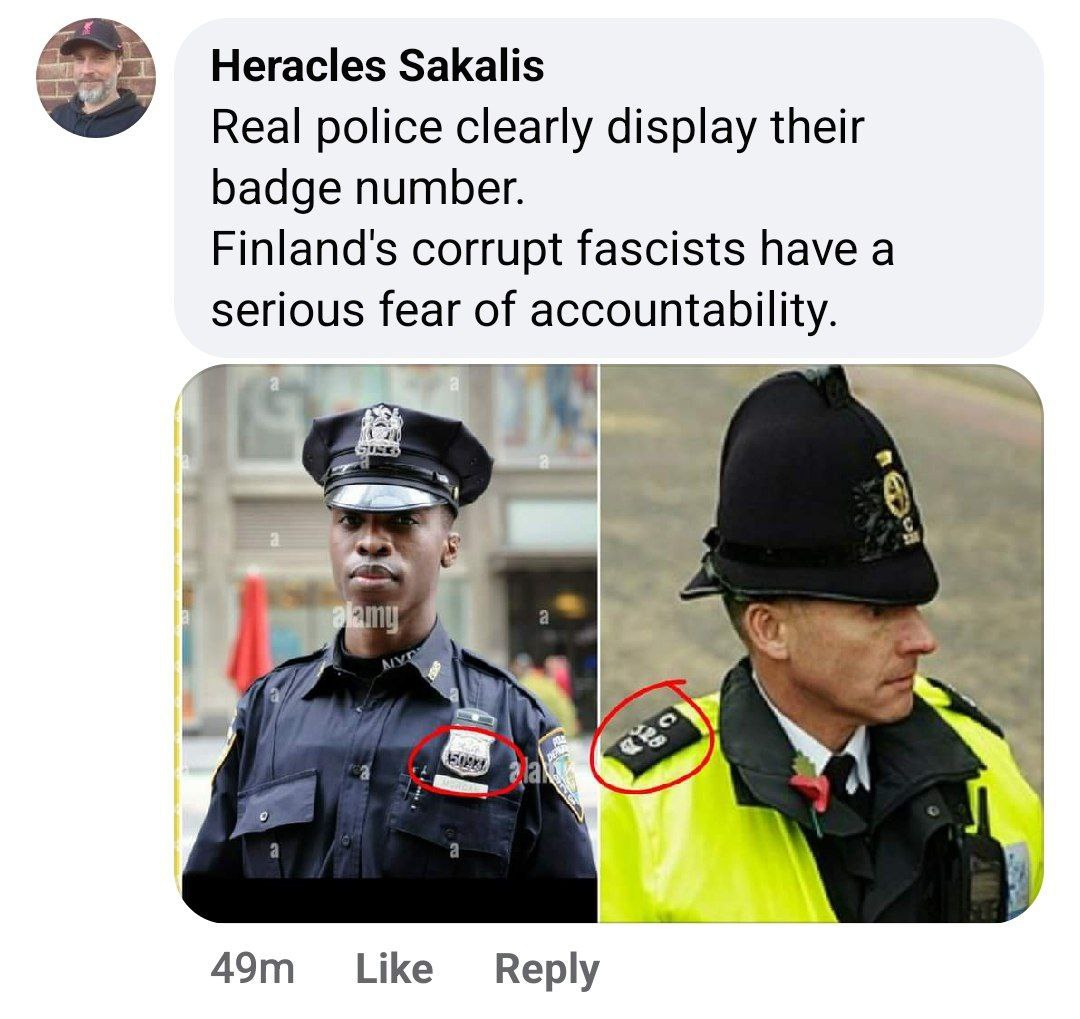
Task: Select the comment text bubble
Action: pyautogui.click(x=609, y=187)
